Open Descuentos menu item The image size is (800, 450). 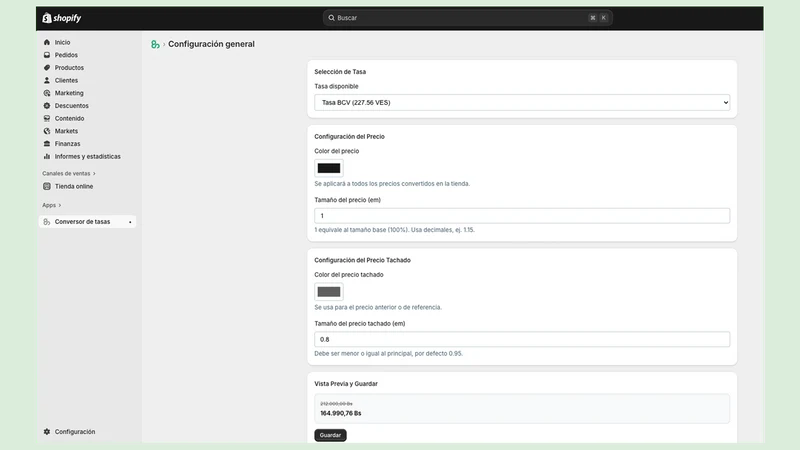[x=71, y=106]
